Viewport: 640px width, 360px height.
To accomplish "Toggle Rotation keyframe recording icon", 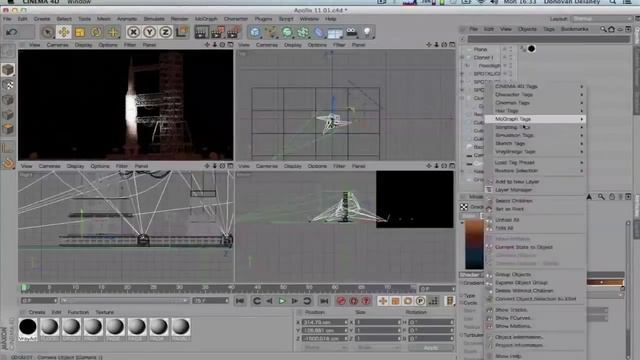I will (x=408, y=301).
